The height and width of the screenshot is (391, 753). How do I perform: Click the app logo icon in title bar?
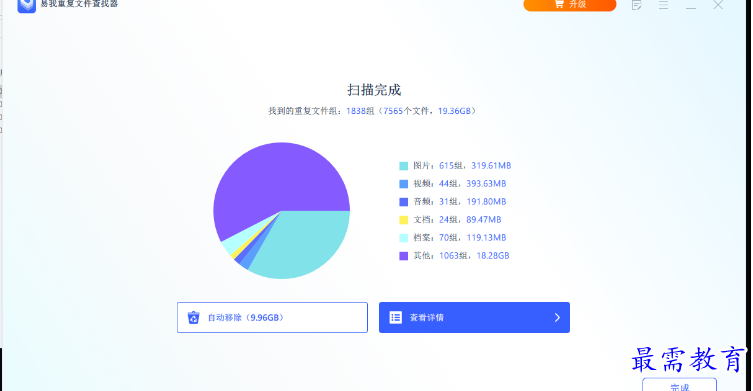click(26, 6)
